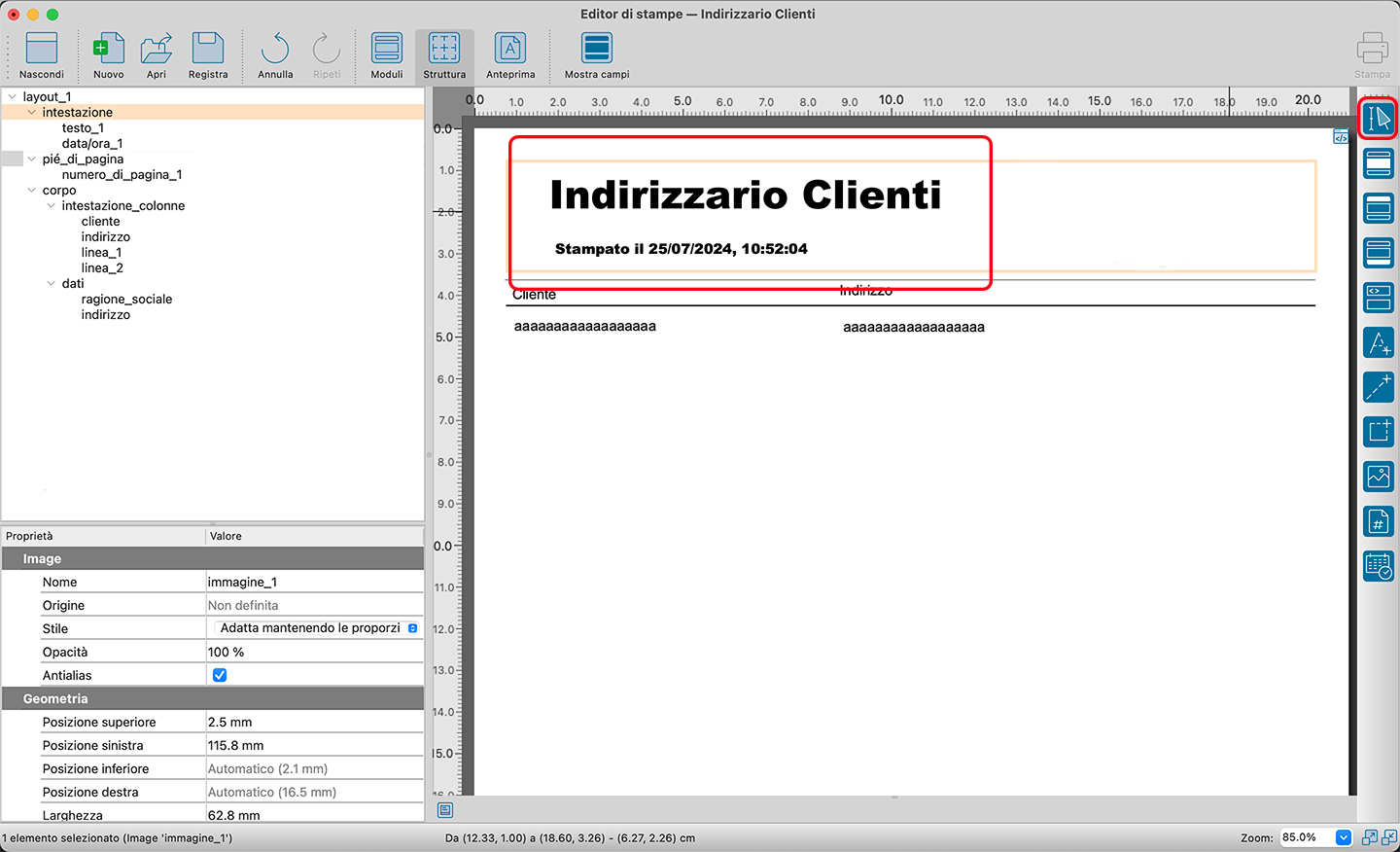The height and width of the screenshot is (852, 1400).
Task: Click the Annulla undo button
Action: coord(275,55)
